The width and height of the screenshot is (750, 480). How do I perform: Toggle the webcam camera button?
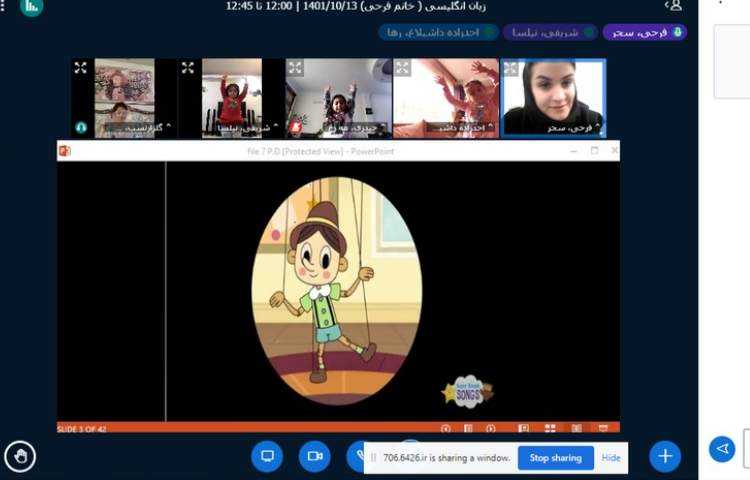click(315, 456)
